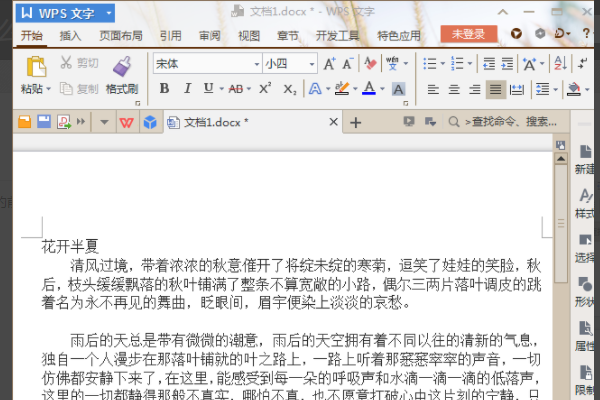Click the 未登录 login button
This screenshot has height=400, width=600.
coord(469,34)
